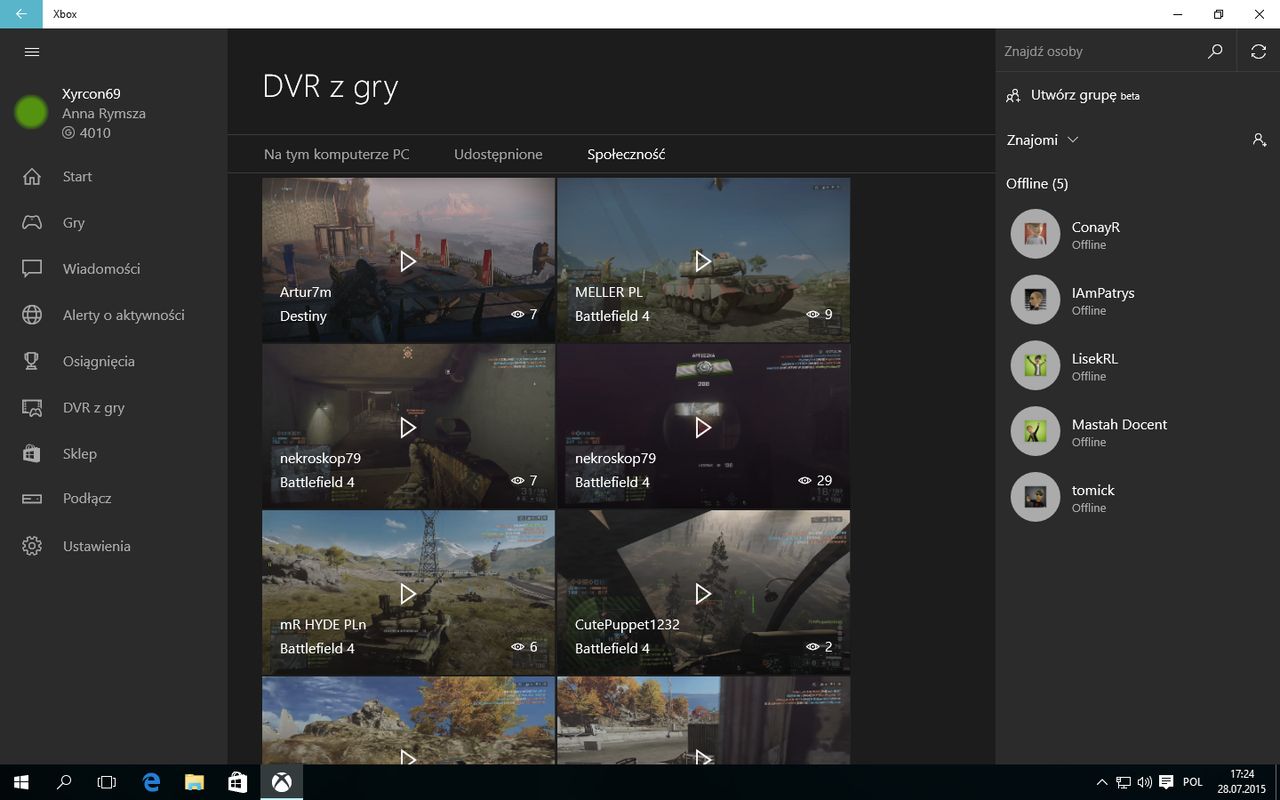
Task: Open File Explorer from taskbar
Action: [194, 782]
